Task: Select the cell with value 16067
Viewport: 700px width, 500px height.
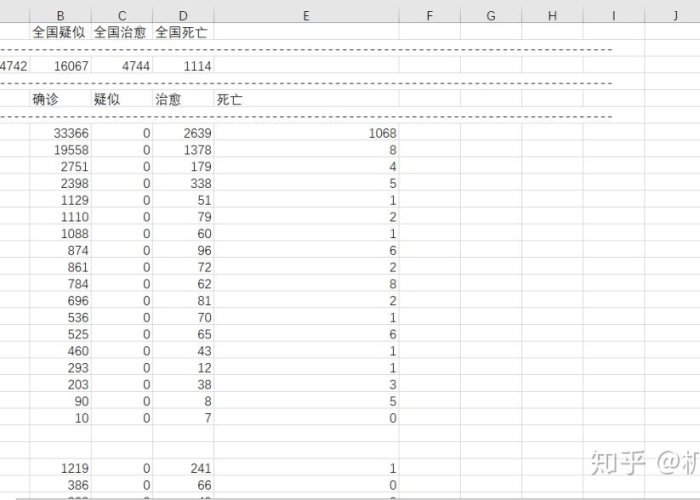Action: [60, 65]
